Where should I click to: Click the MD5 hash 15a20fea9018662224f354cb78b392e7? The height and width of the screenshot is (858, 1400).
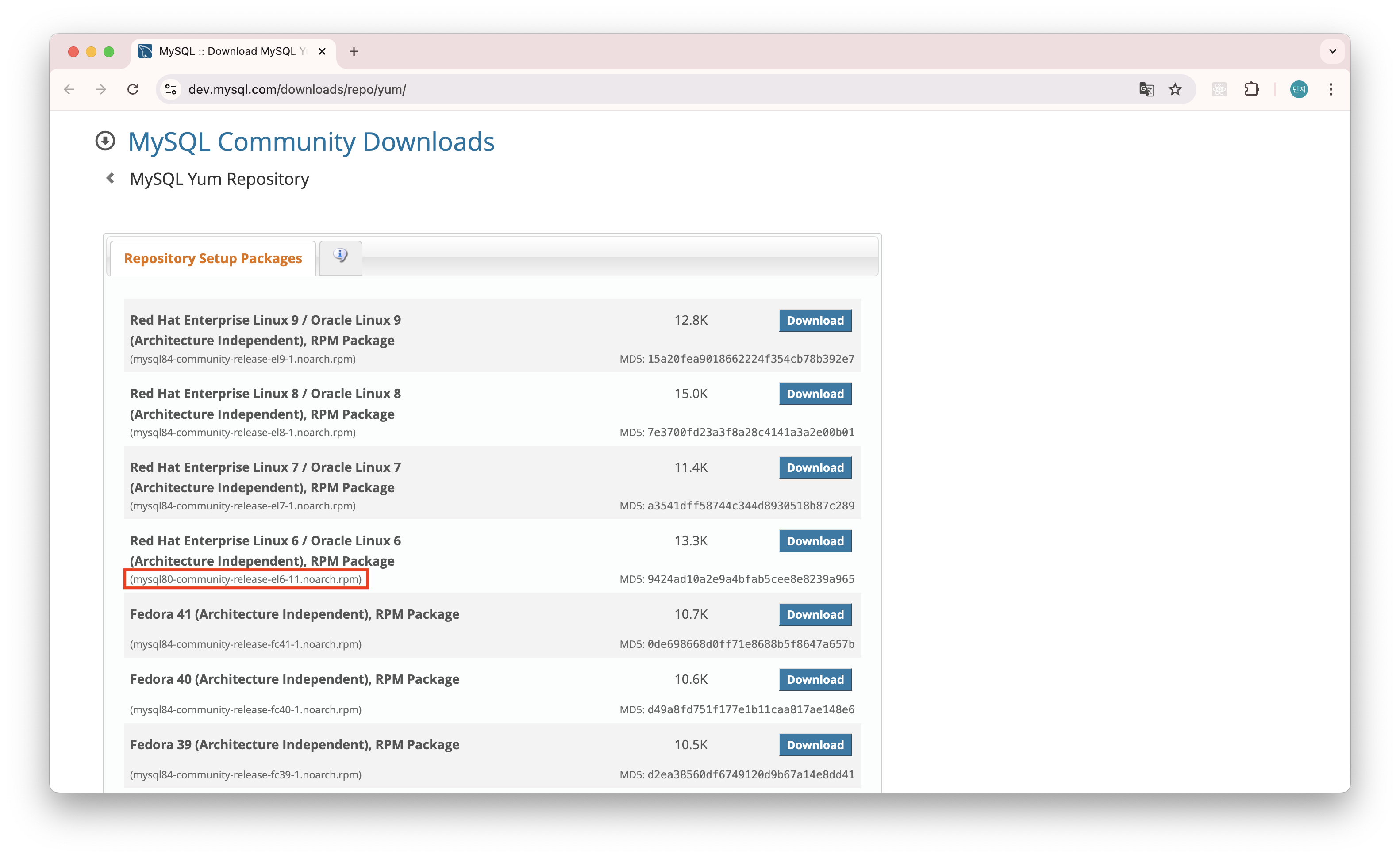(751, 359)
